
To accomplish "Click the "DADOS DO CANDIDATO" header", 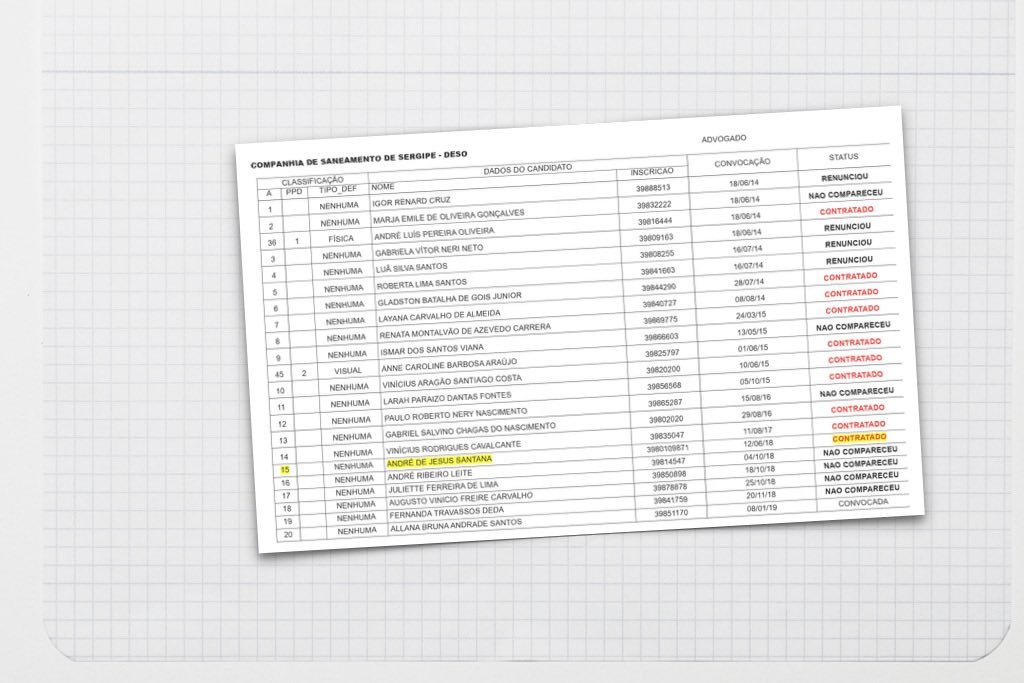I will tap(528, 168).
